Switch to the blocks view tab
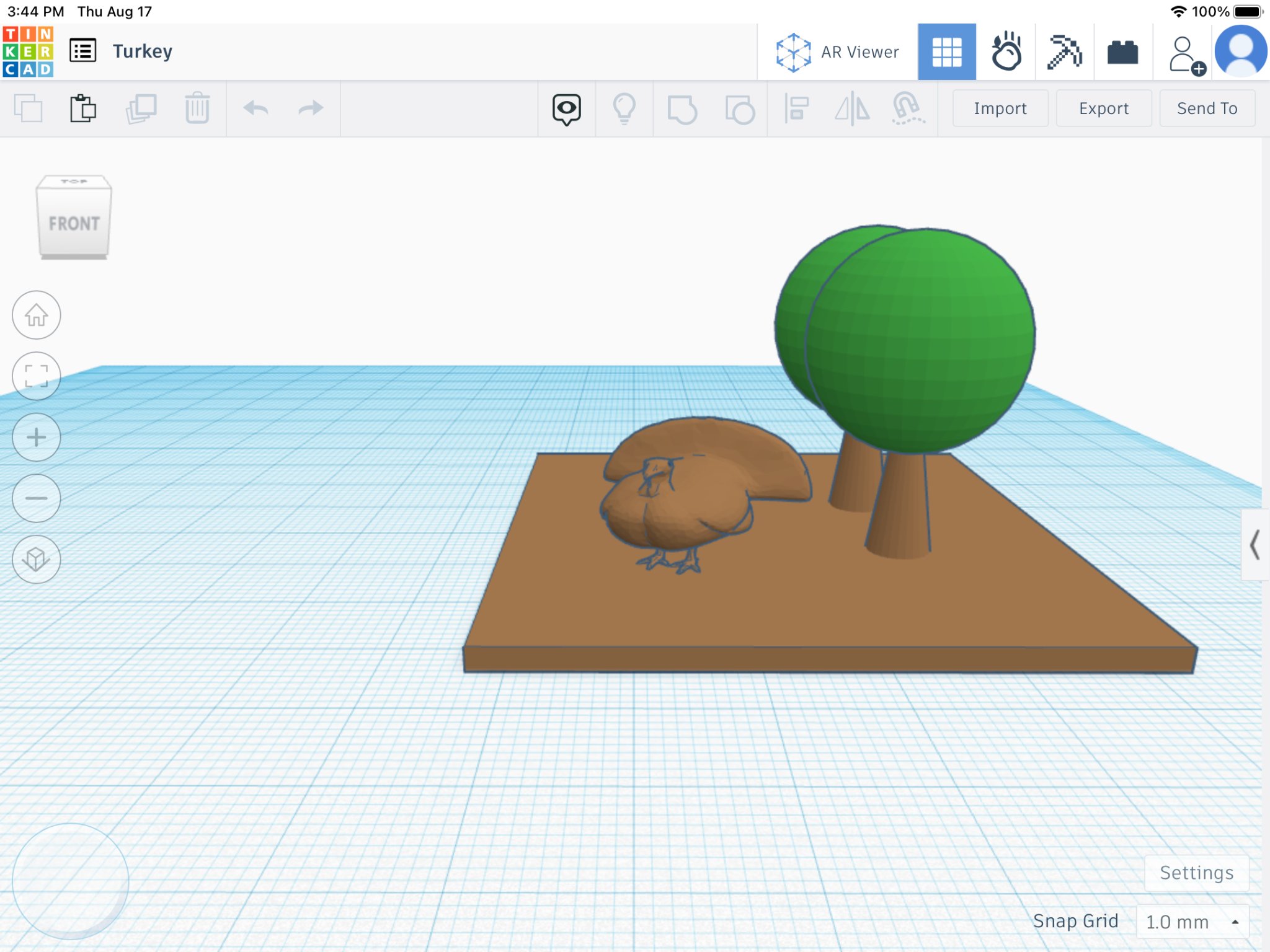This screenshot has width=1270, height=952. 946,51
